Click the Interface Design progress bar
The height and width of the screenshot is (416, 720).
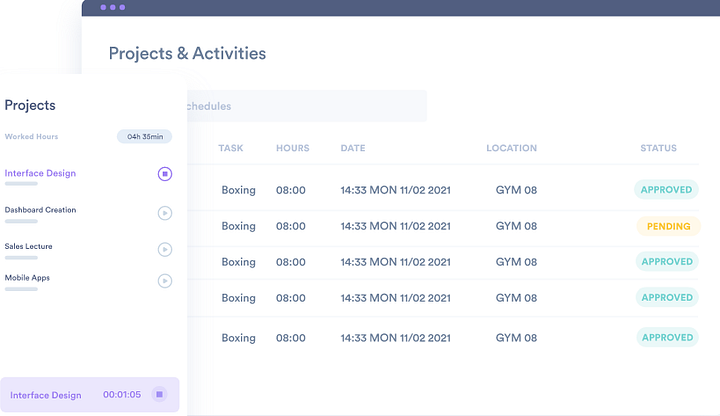coord(21,184)
